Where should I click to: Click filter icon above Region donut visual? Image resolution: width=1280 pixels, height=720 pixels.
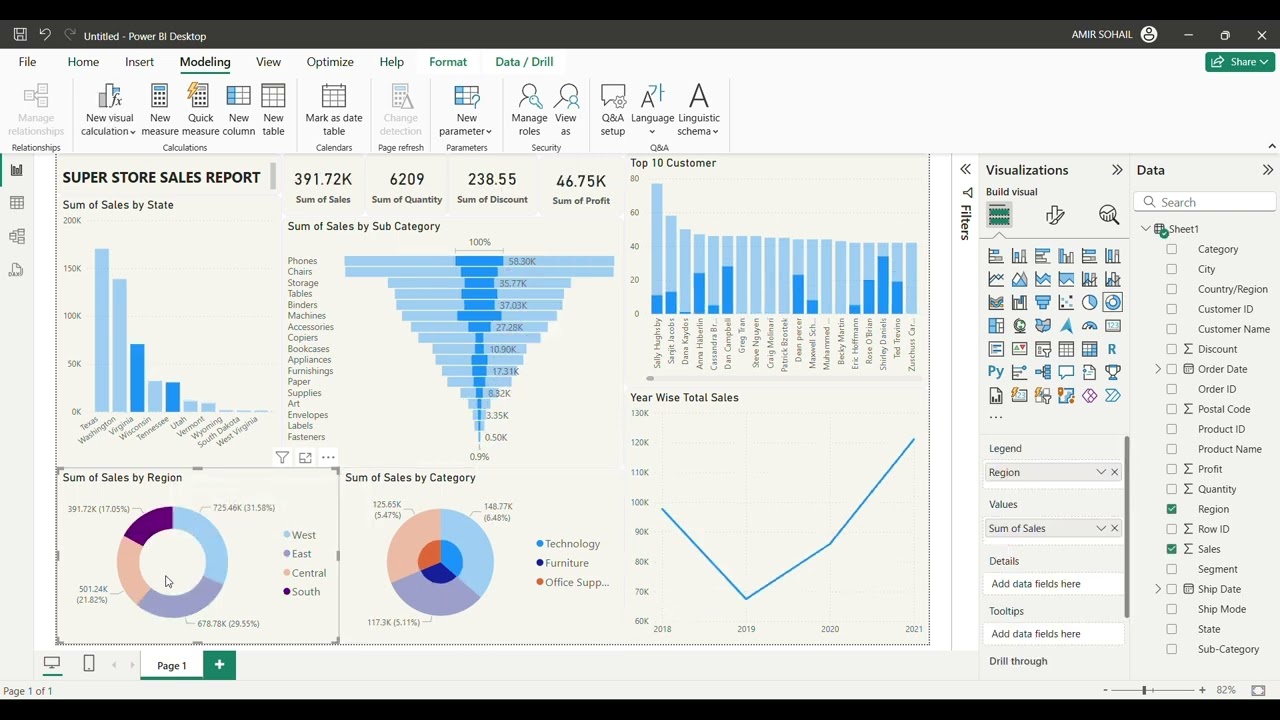(x=282, y=458)
